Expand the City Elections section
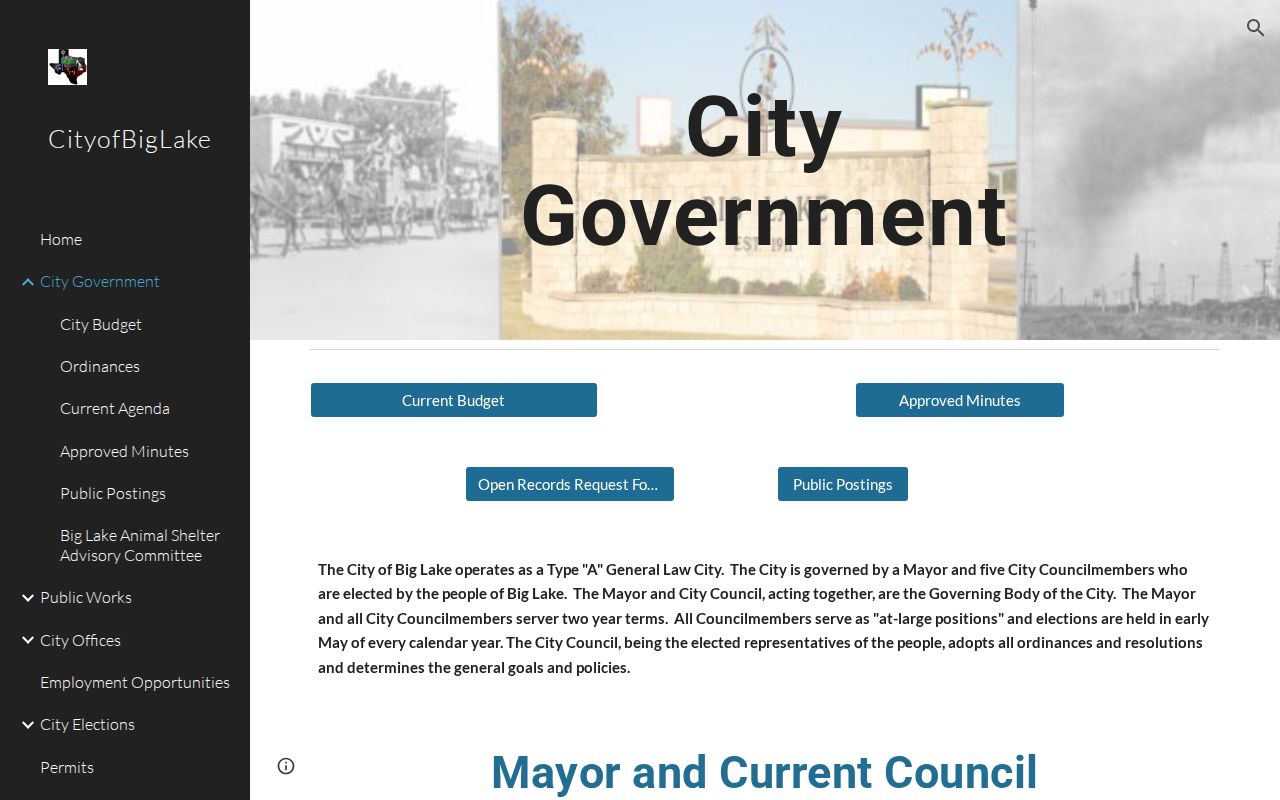This screenshot has width=1280, height=800. click(x=28, y=725)
